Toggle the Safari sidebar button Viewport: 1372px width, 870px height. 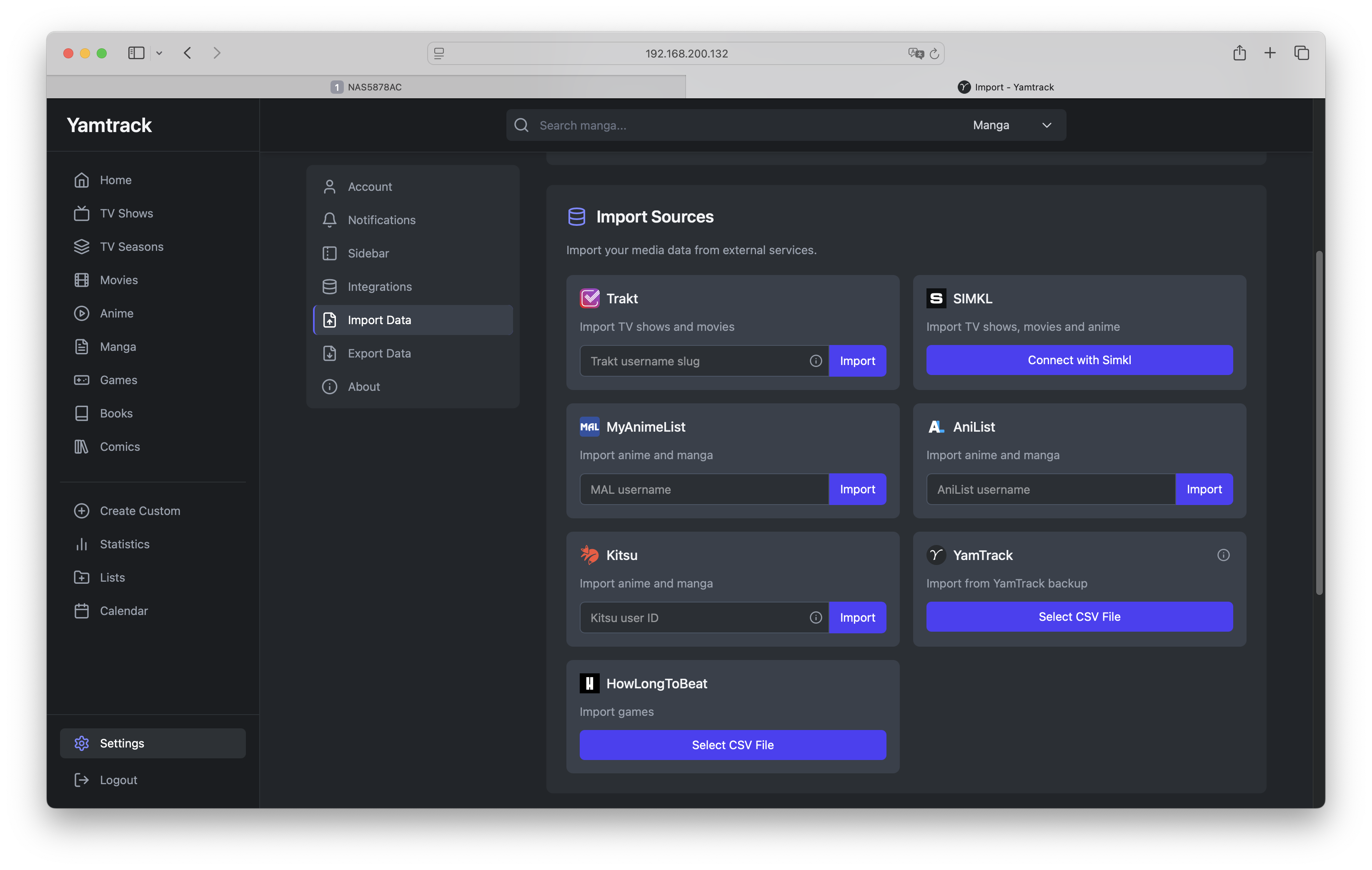[136, 53]
